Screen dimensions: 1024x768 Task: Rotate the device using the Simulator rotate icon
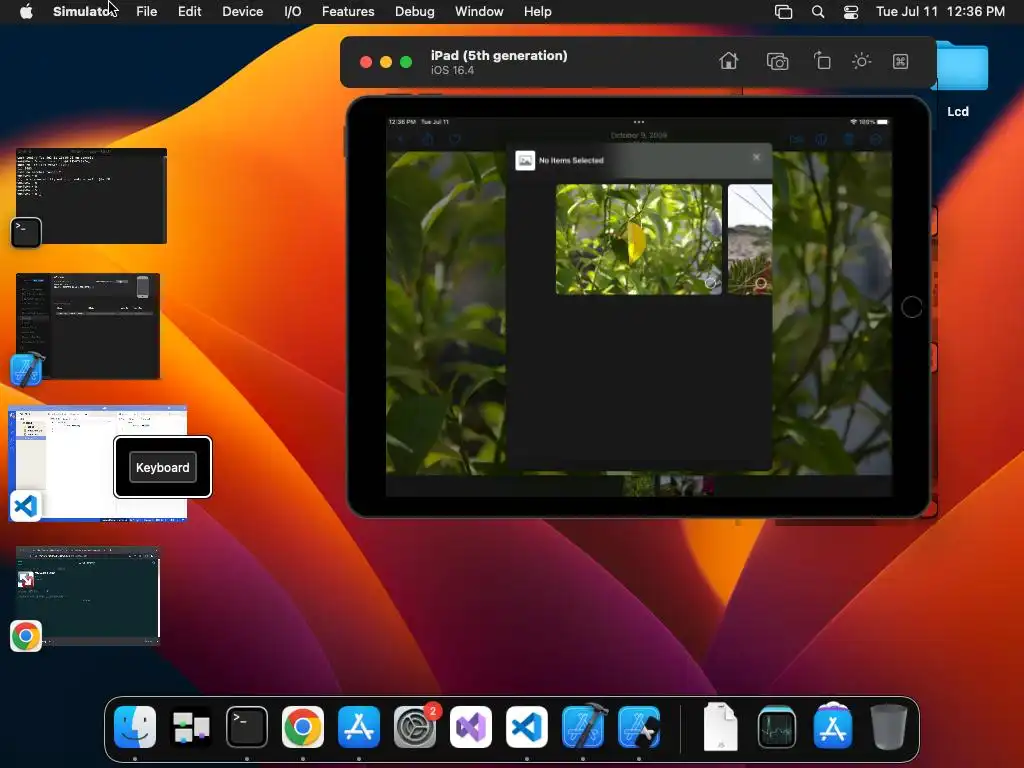click(x=822, y=61)
